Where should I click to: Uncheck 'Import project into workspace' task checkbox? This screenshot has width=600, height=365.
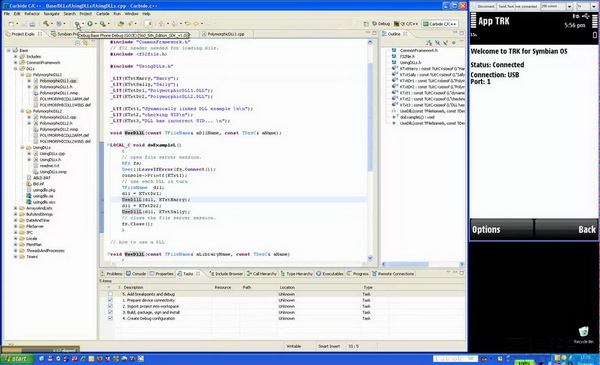click(x=110, y=306)
